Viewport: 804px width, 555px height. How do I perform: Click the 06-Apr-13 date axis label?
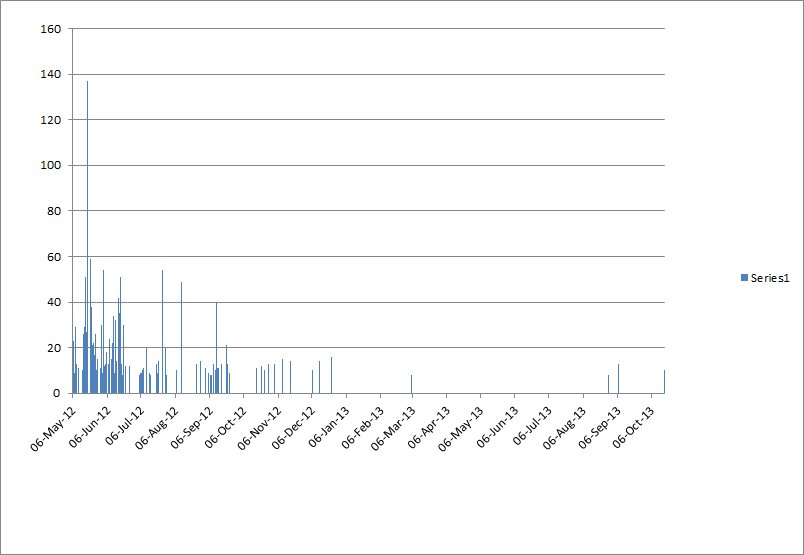(x=429, y=427)
